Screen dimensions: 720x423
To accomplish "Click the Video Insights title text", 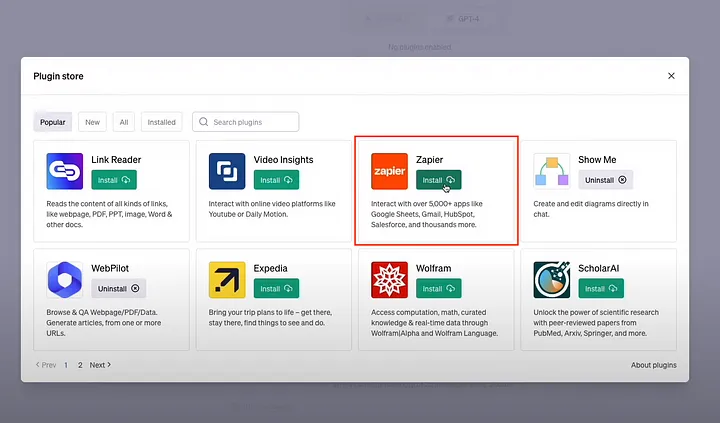I will tap(283, 160).
